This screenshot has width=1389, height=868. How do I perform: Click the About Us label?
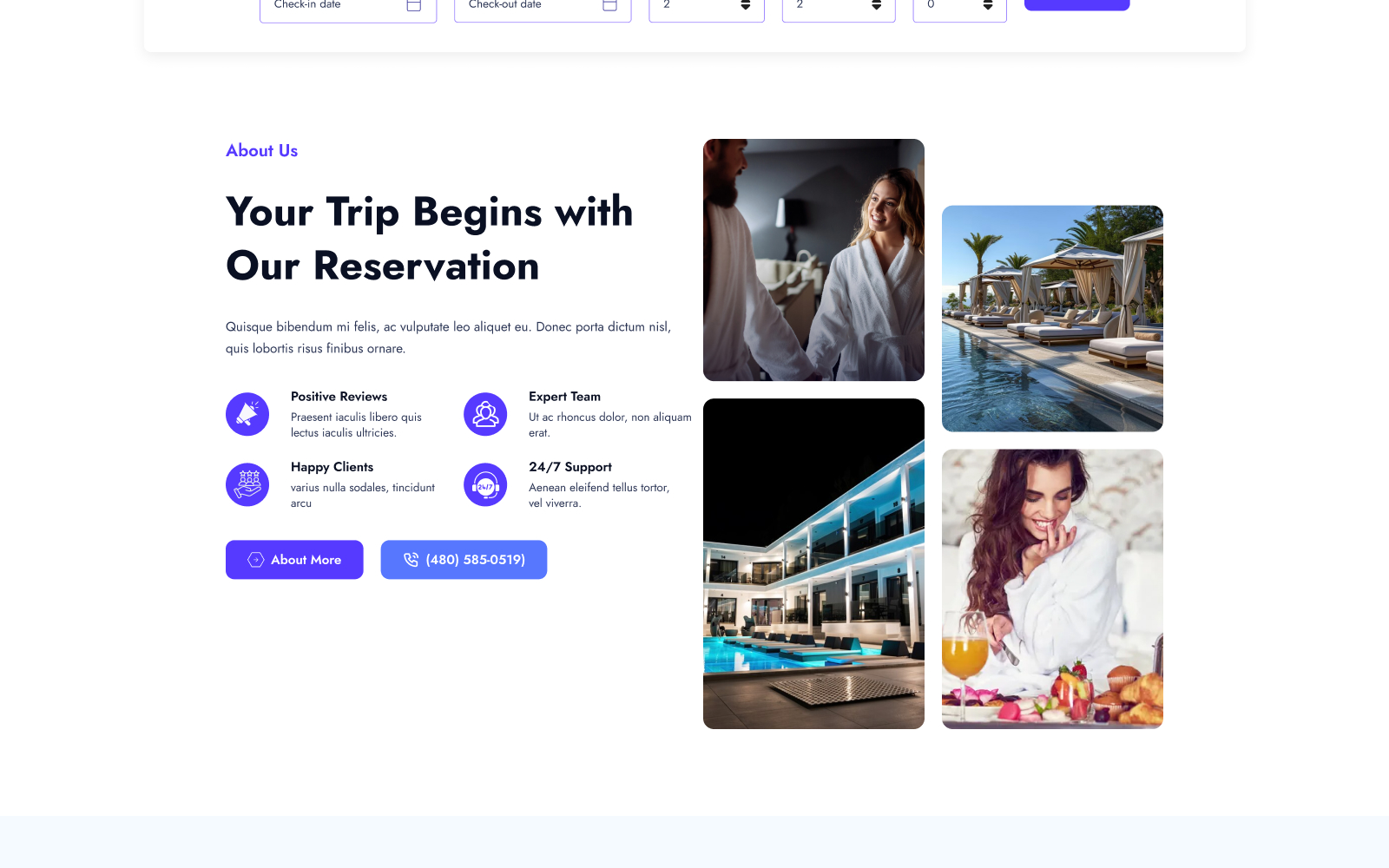pyautogui.click(x=261, y=150)
